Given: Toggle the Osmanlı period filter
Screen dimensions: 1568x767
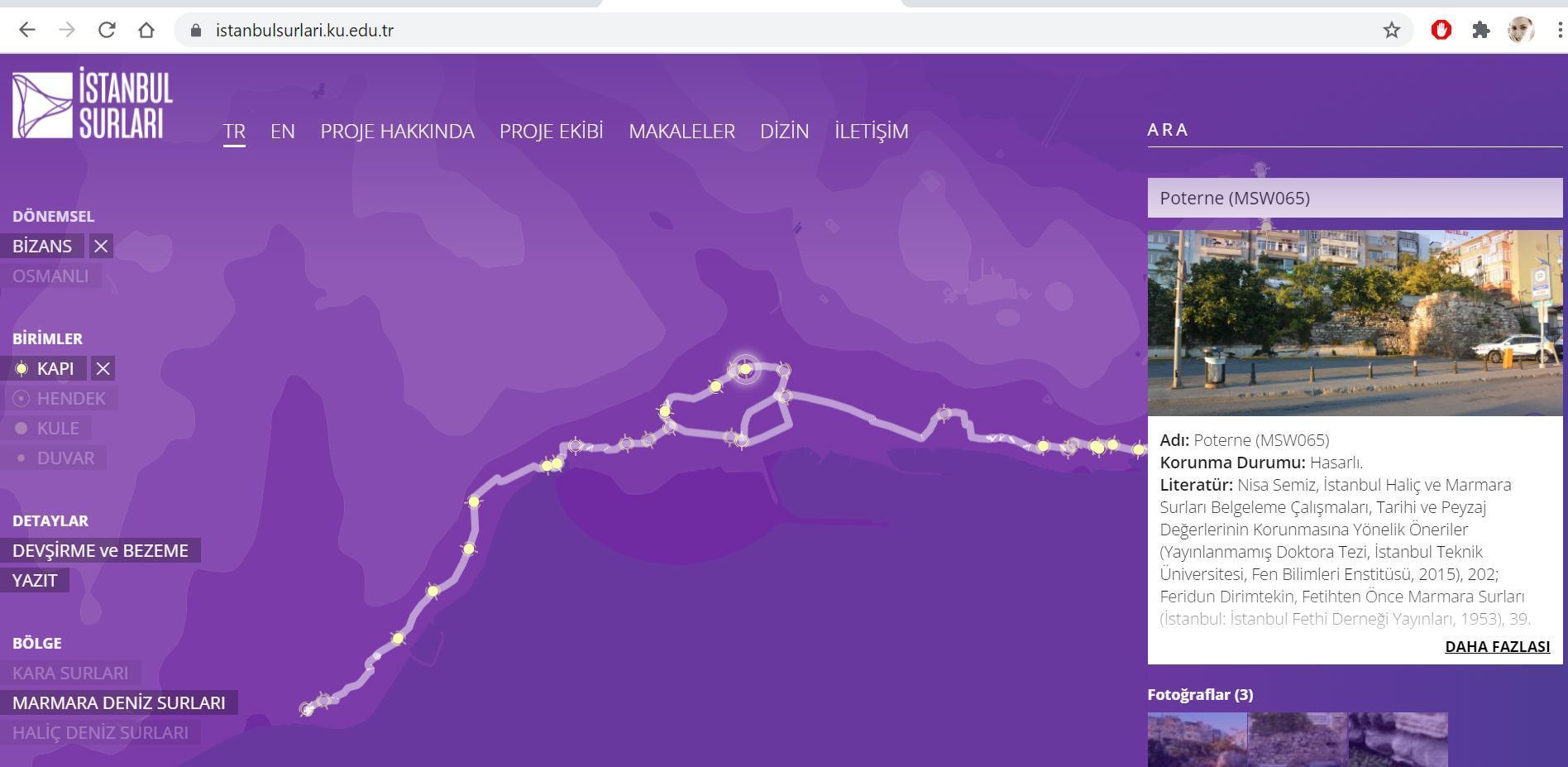Looking at the screenshot, I should click(x=50, y=276).
